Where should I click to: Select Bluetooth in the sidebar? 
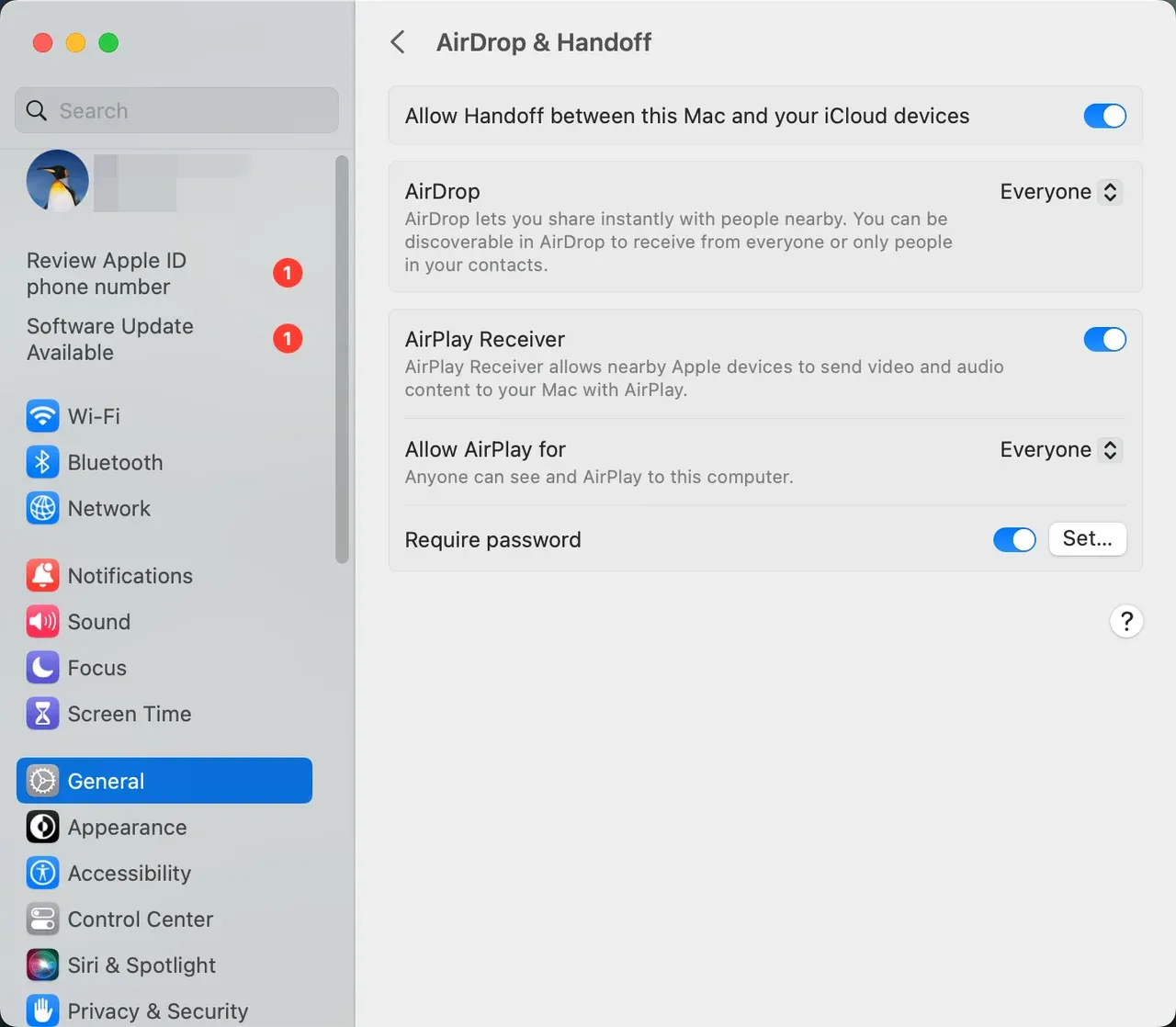[x=165, y=462]
